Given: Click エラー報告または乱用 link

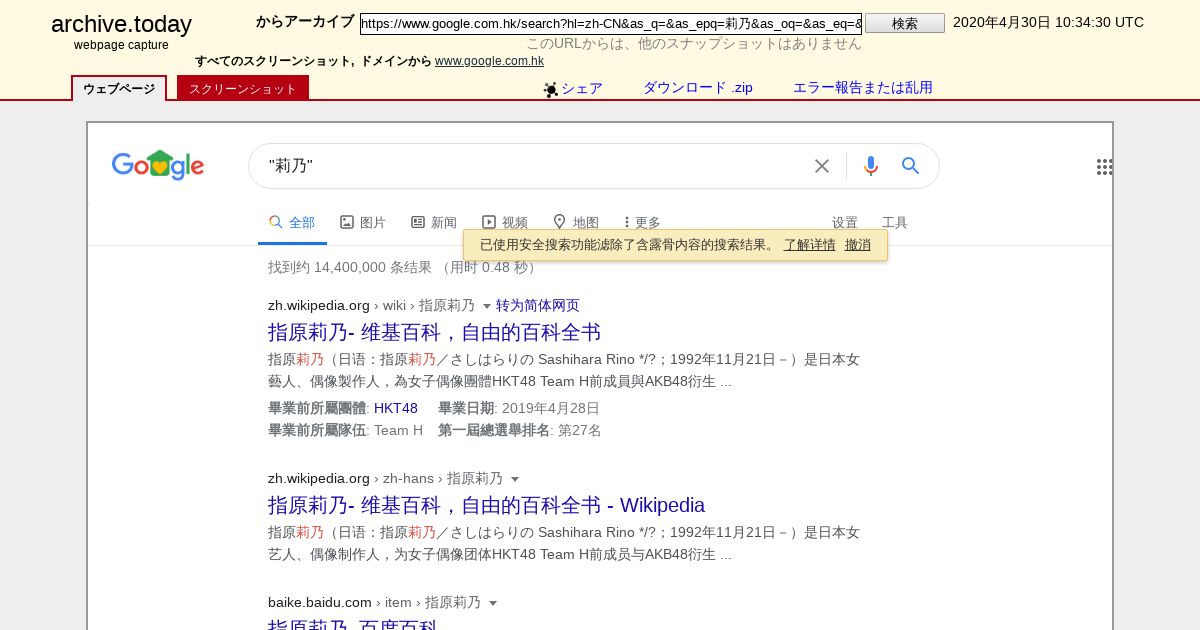Looking at the screenshot, I should 863,88.
